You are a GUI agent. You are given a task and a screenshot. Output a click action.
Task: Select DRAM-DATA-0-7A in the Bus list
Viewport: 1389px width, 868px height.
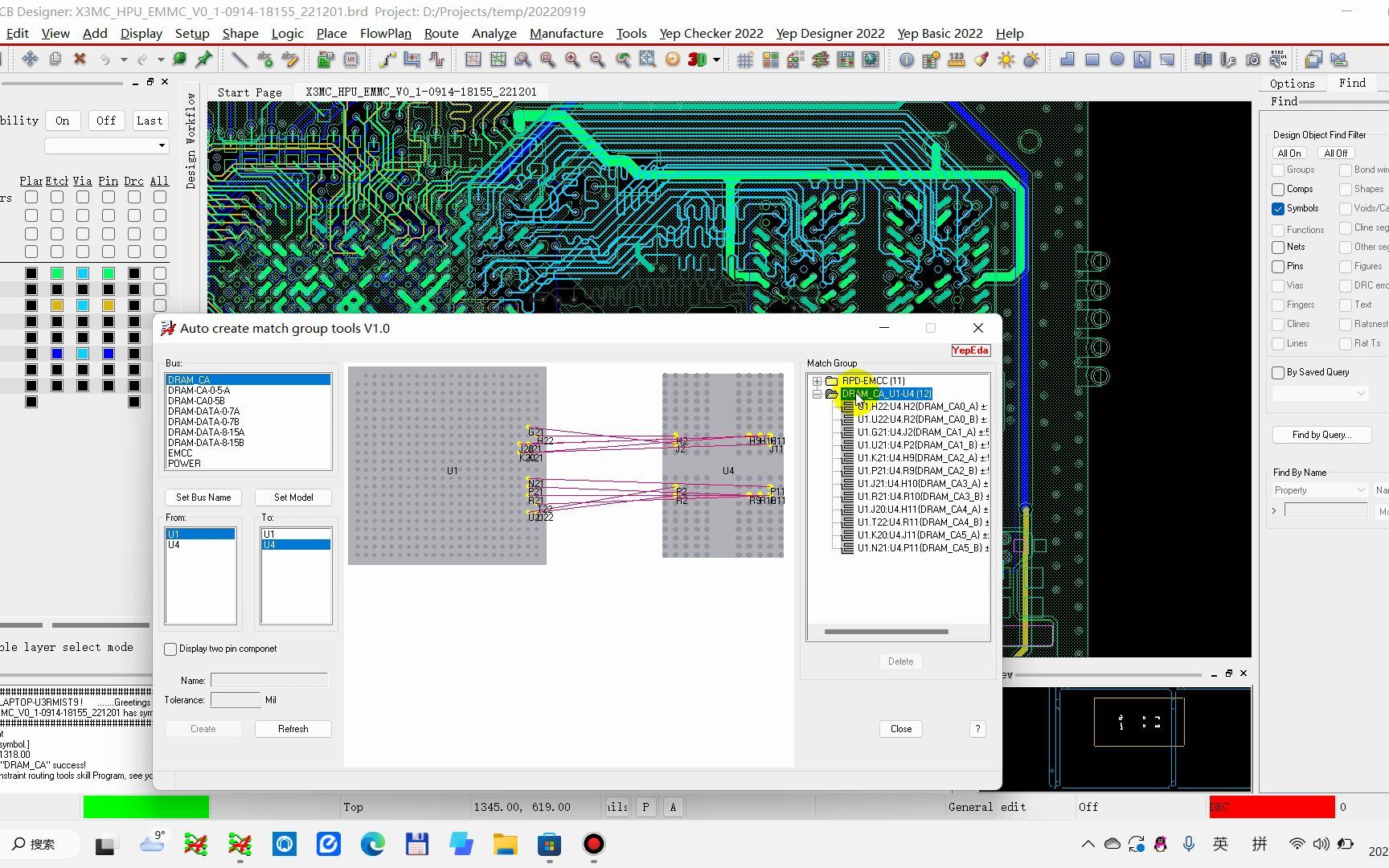203,411
